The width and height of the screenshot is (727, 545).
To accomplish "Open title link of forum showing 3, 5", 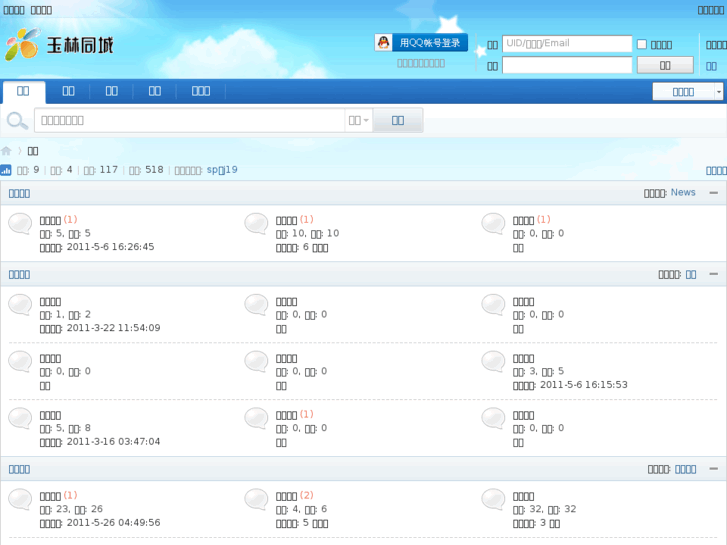I will [x=523, y=359].
